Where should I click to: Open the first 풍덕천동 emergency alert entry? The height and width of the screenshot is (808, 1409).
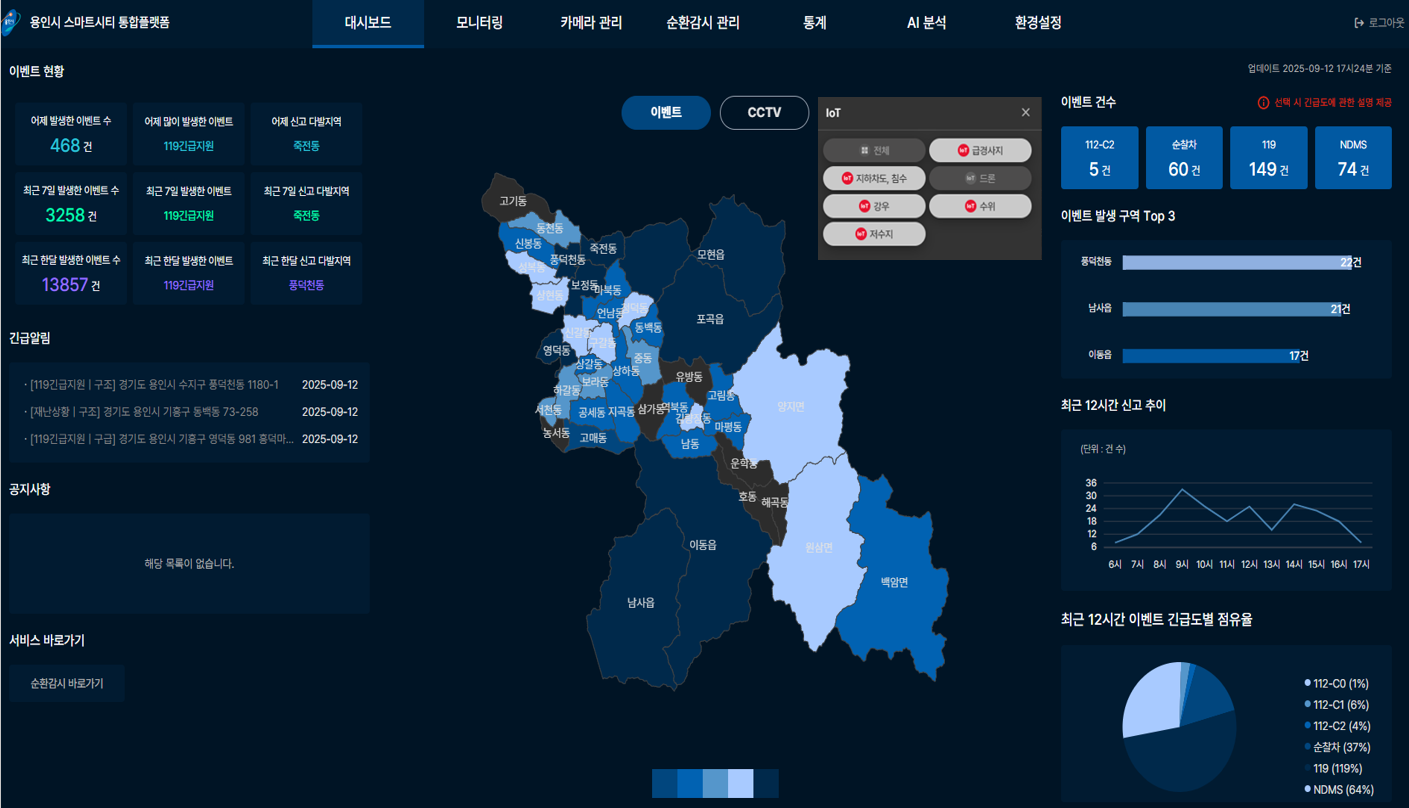(x=155, y=385)
